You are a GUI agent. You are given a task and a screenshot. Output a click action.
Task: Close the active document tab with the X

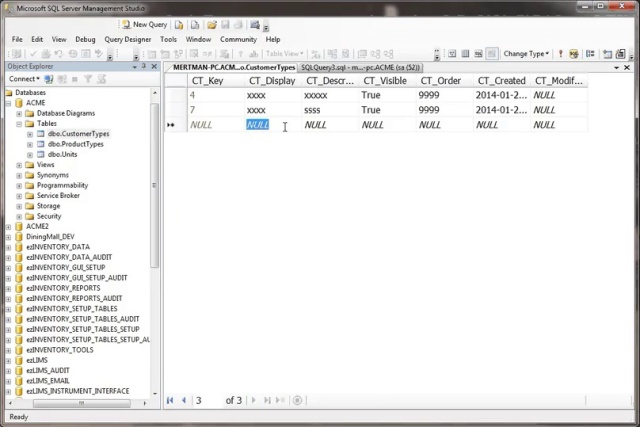click(627, 67)
